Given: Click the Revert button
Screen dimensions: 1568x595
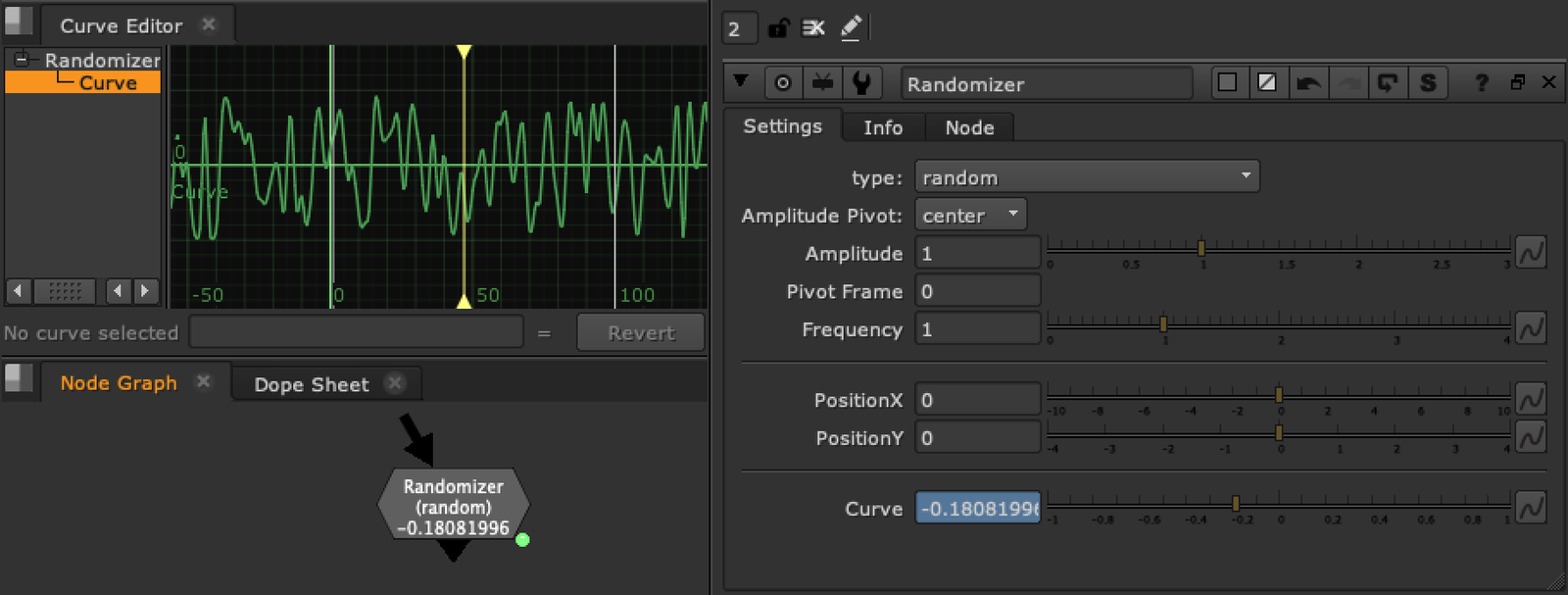Looking at the screenshot, I should (x=640, y=332).
